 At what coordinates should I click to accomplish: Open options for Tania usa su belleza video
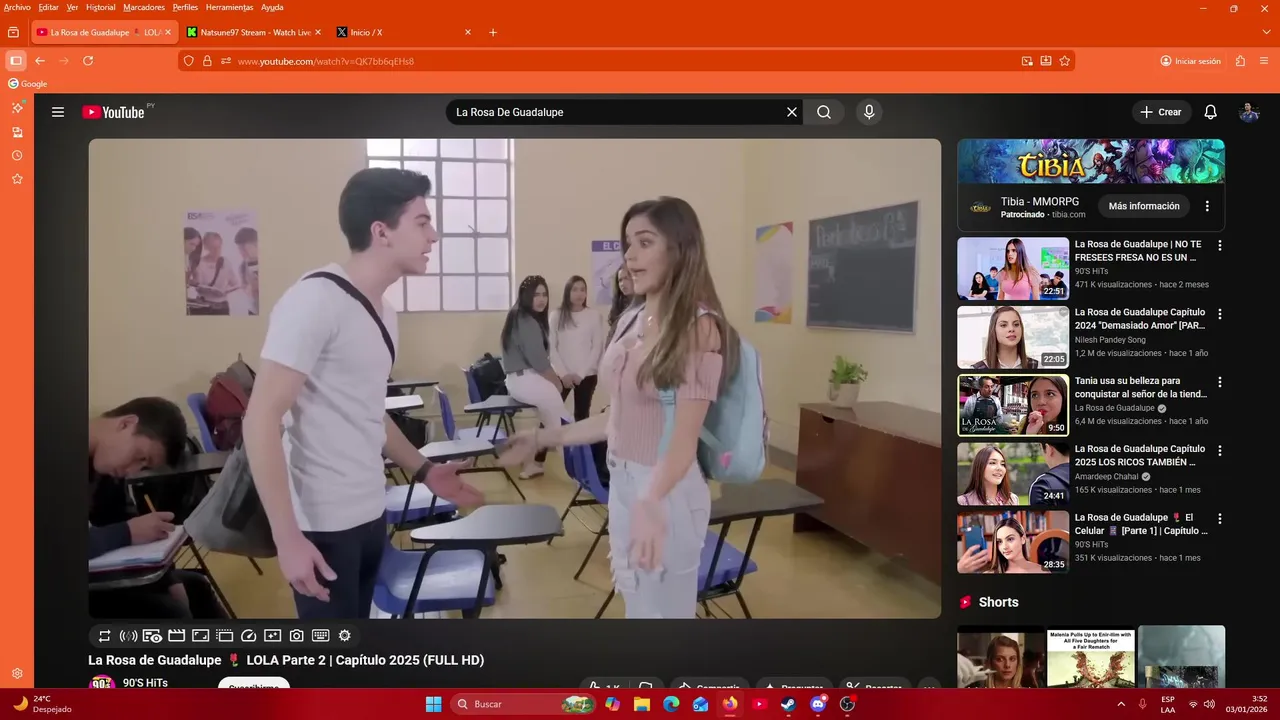[x=1219, y=382]
